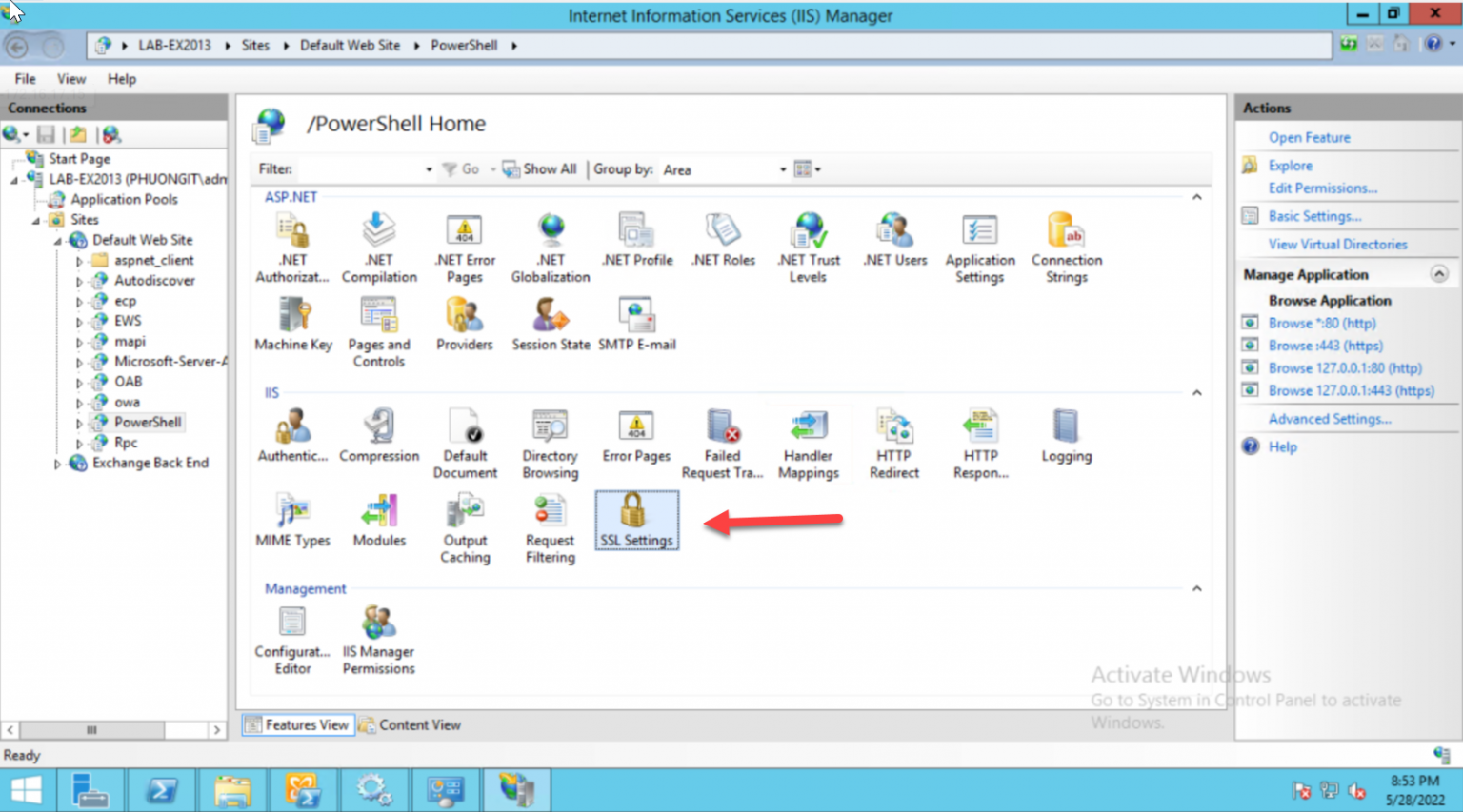Screen dimensions: 1463x812
Task: Open the View menu
Action: point(70,79)
